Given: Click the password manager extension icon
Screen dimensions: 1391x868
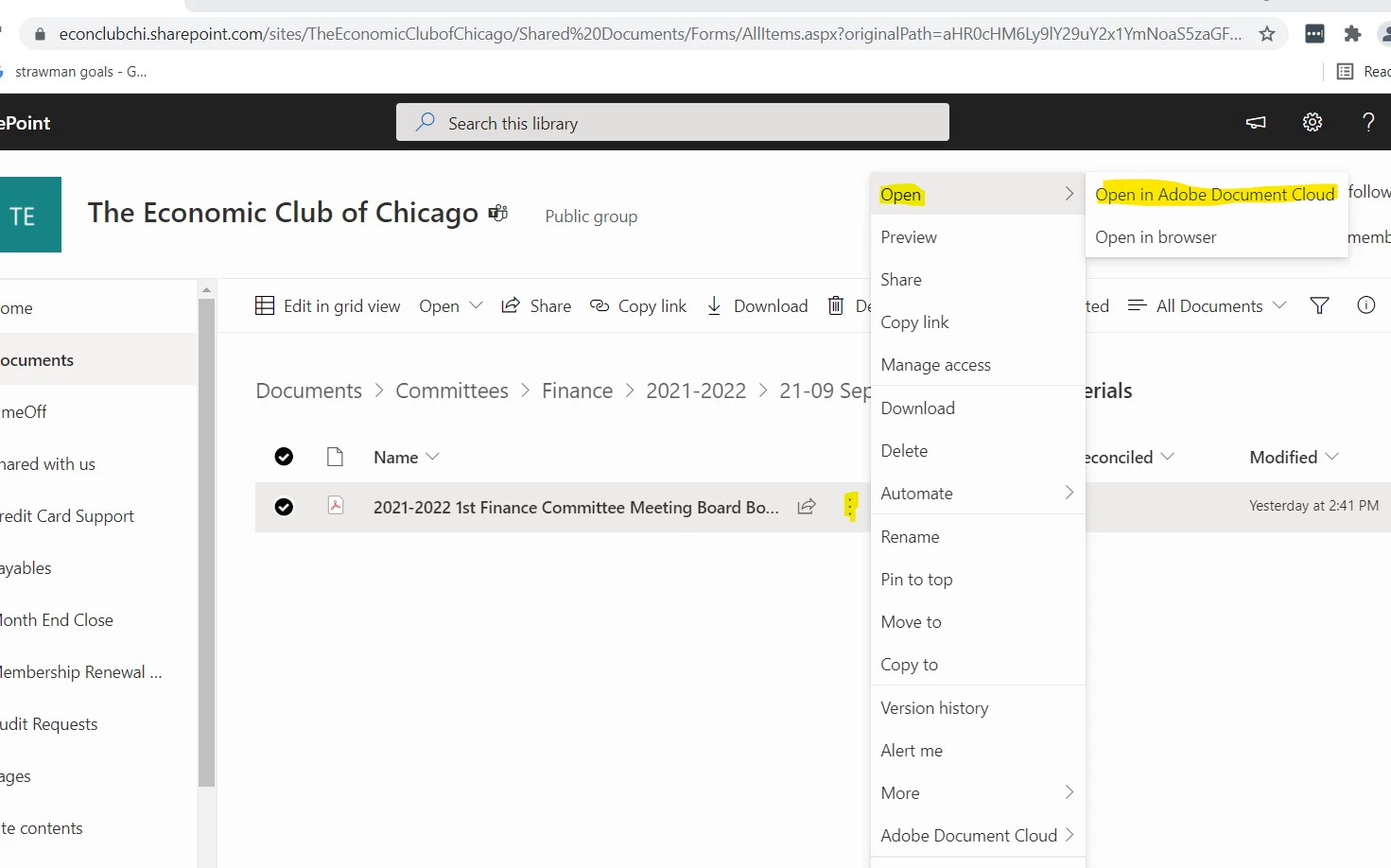Looking at the screenshot, I should (1314, 34).
